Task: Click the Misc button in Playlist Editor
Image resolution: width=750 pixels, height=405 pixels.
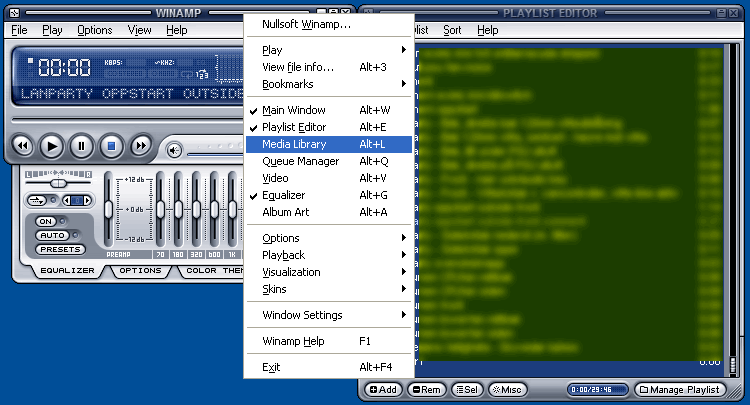Action: [507, 390]
